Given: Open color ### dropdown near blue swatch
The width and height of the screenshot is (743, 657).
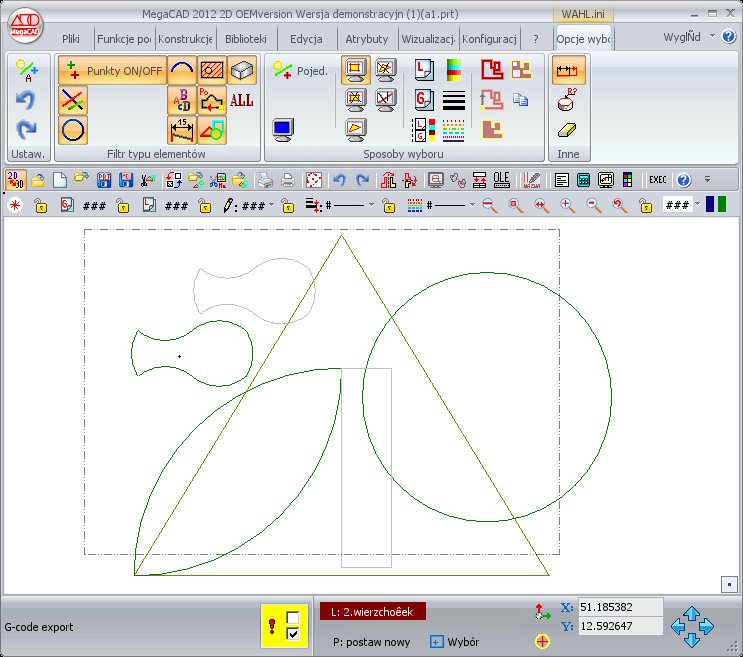Looking at the screenshot, I should (697, 204).
